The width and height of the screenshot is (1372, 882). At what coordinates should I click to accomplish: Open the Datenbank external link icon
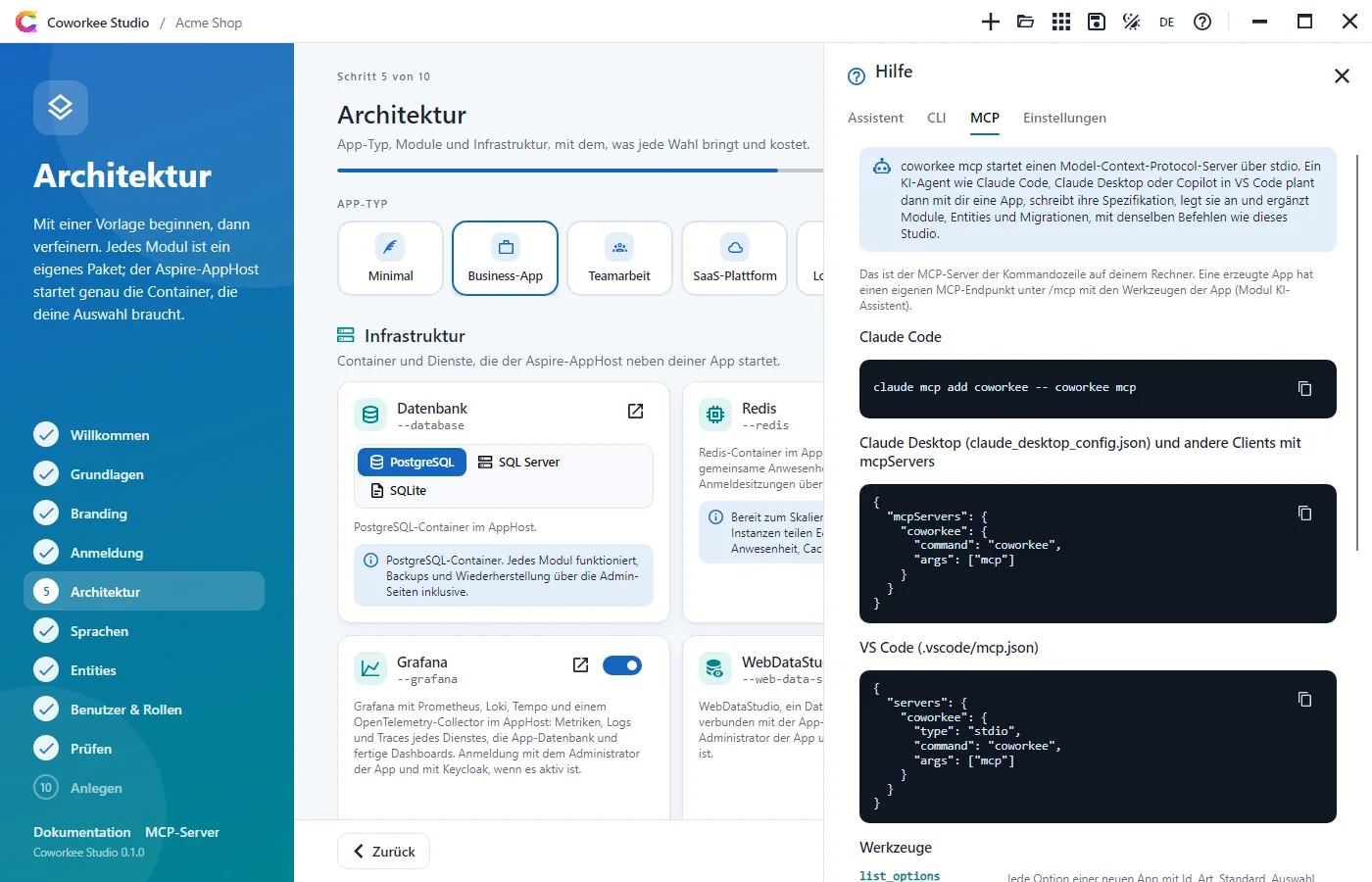(x=635, y=411)
